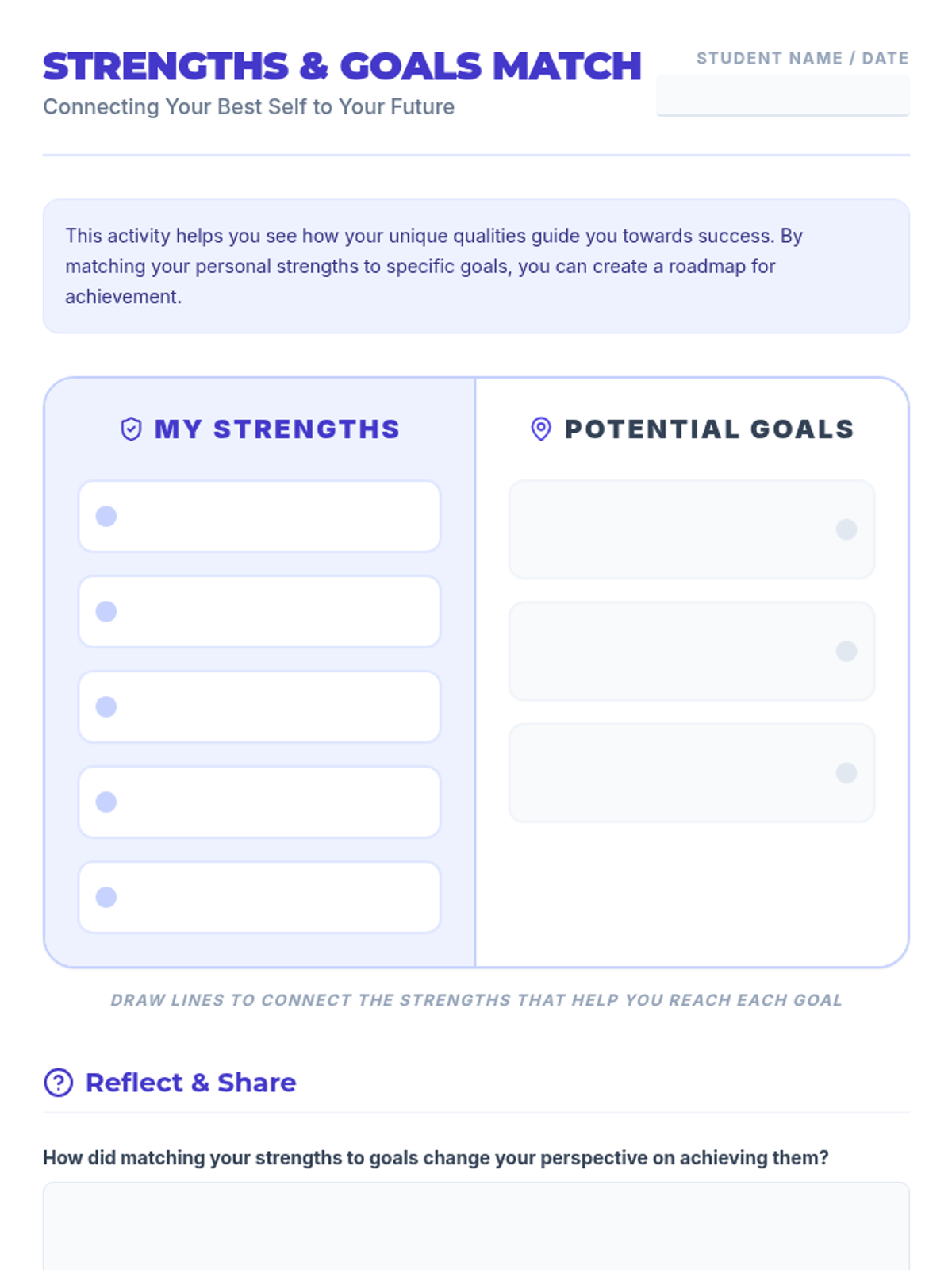This screenshot has height=1270, width=952.
Task: Click the Student Name / Date field
Action: (782, 95)
